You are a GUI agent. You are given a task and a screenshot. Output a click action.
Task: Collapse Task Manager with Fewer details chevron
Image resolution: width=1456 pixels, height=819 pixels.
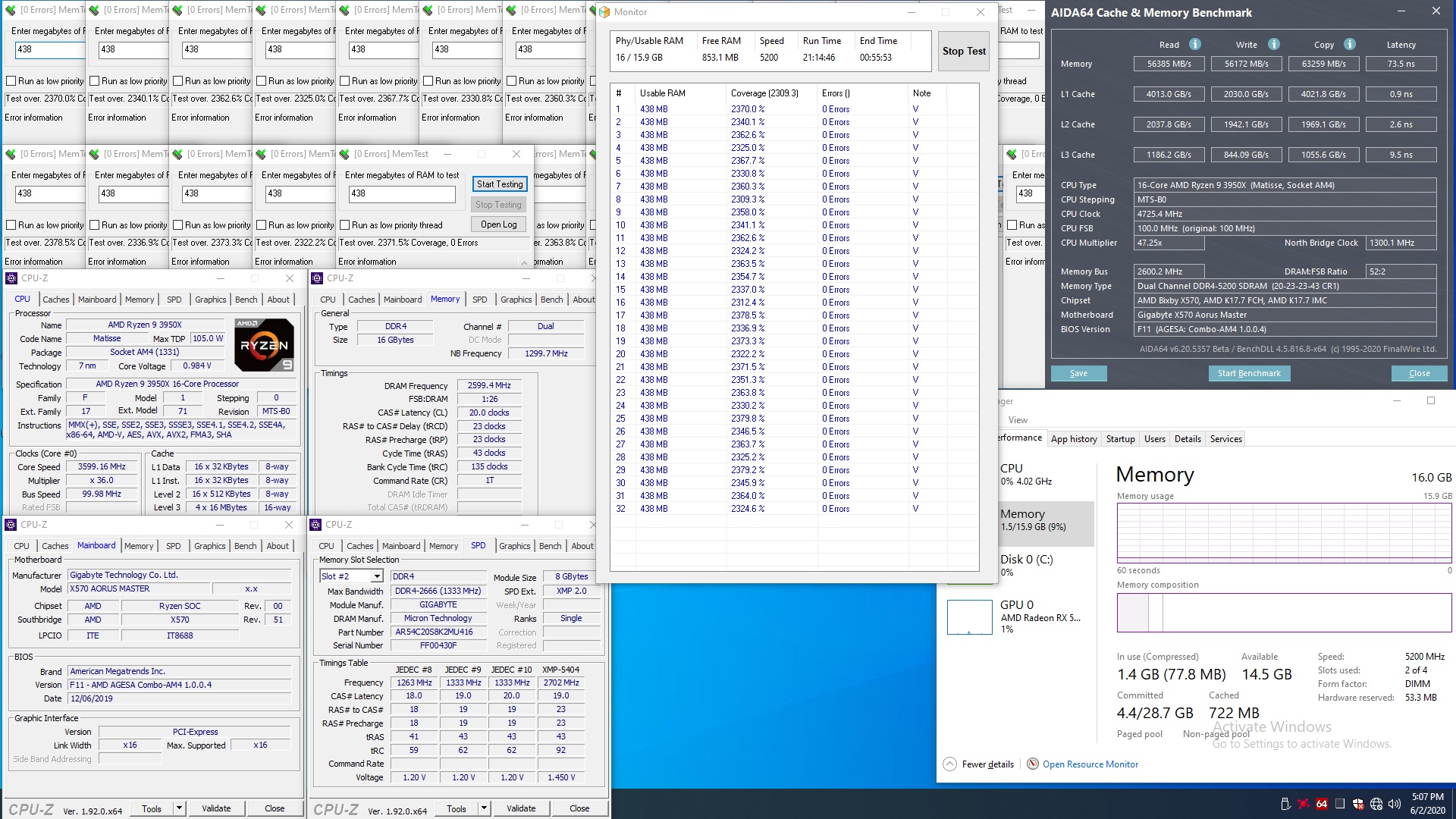coord(949,764)
